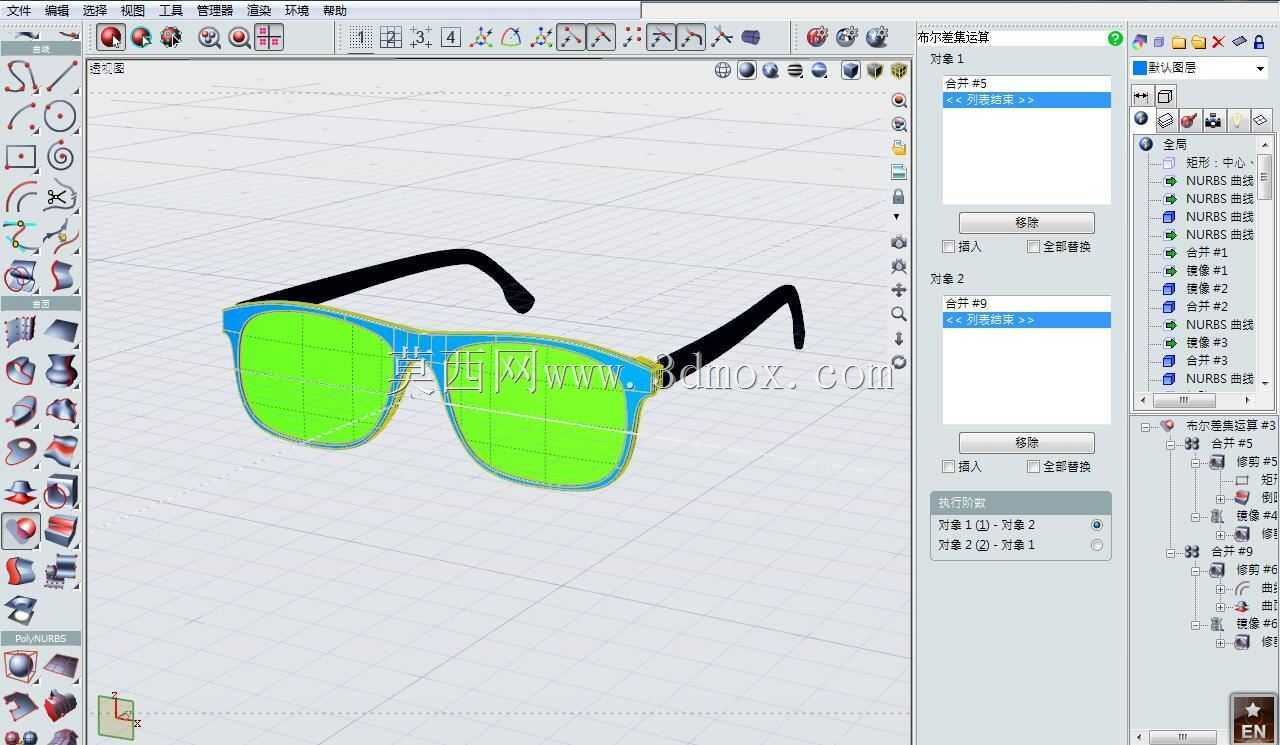Open the 渲染 menu
The width and height of the screenshot is (1280, 745).
coord(259,10)
